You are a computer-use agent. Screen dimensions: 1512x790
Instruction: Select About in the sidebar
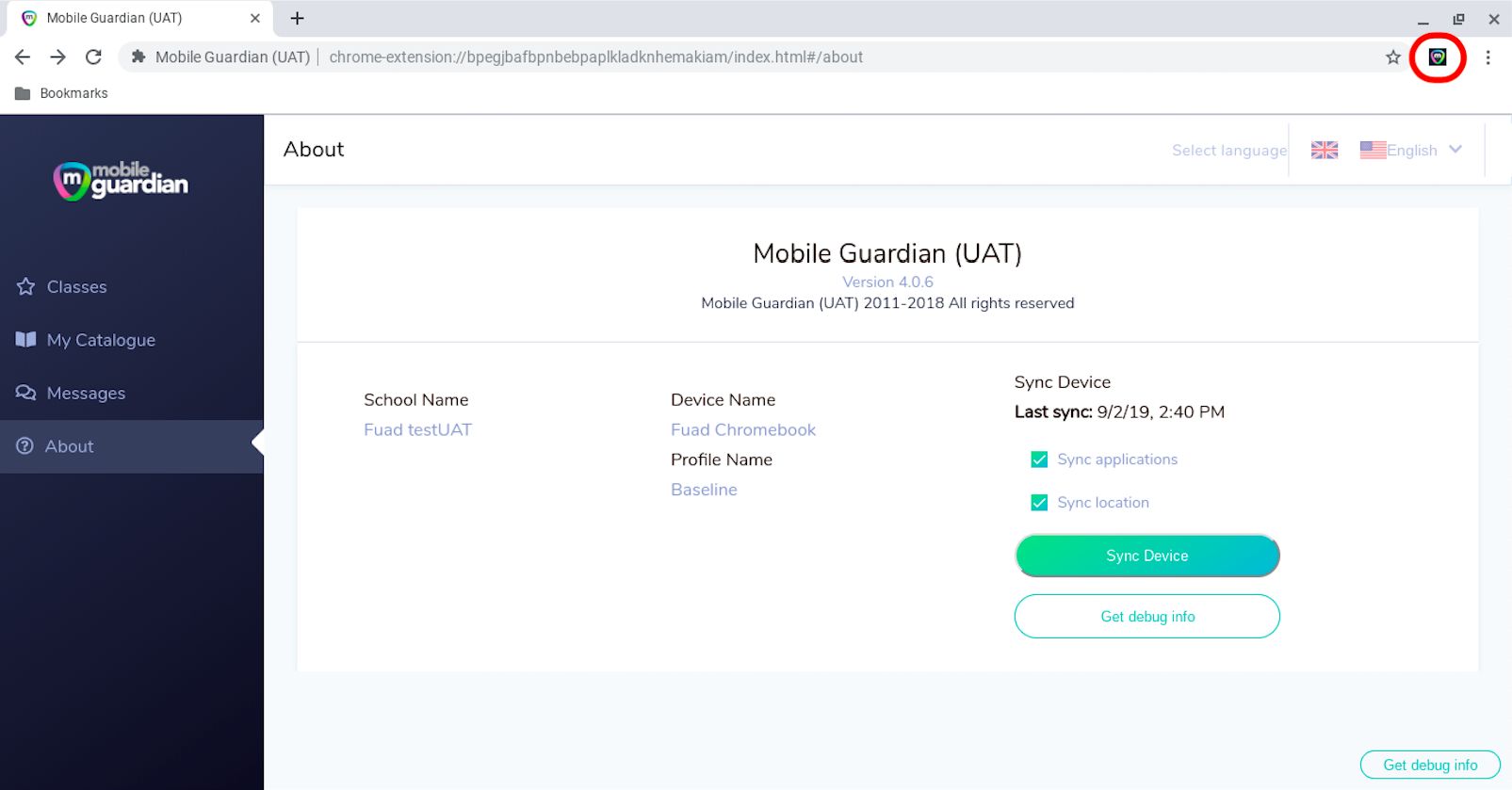pos(132,446)
